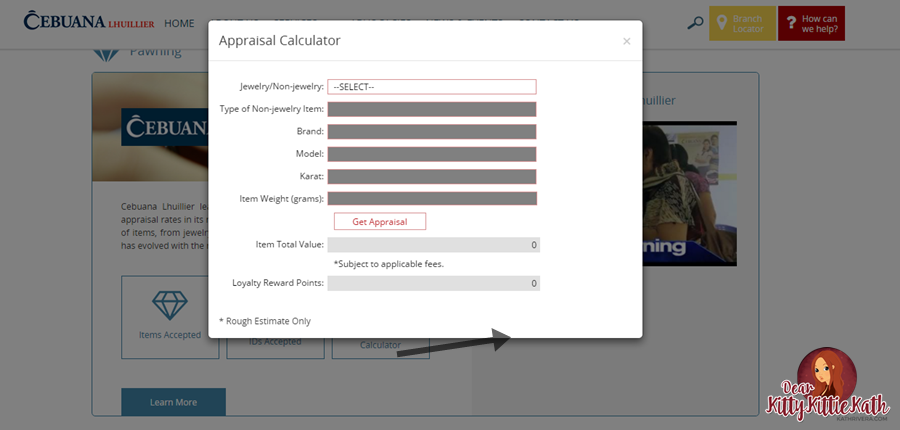This screenshot has height=430, width=900.
Task: Go to HOME in the navigation bar
Action: (x=179, y=24)
